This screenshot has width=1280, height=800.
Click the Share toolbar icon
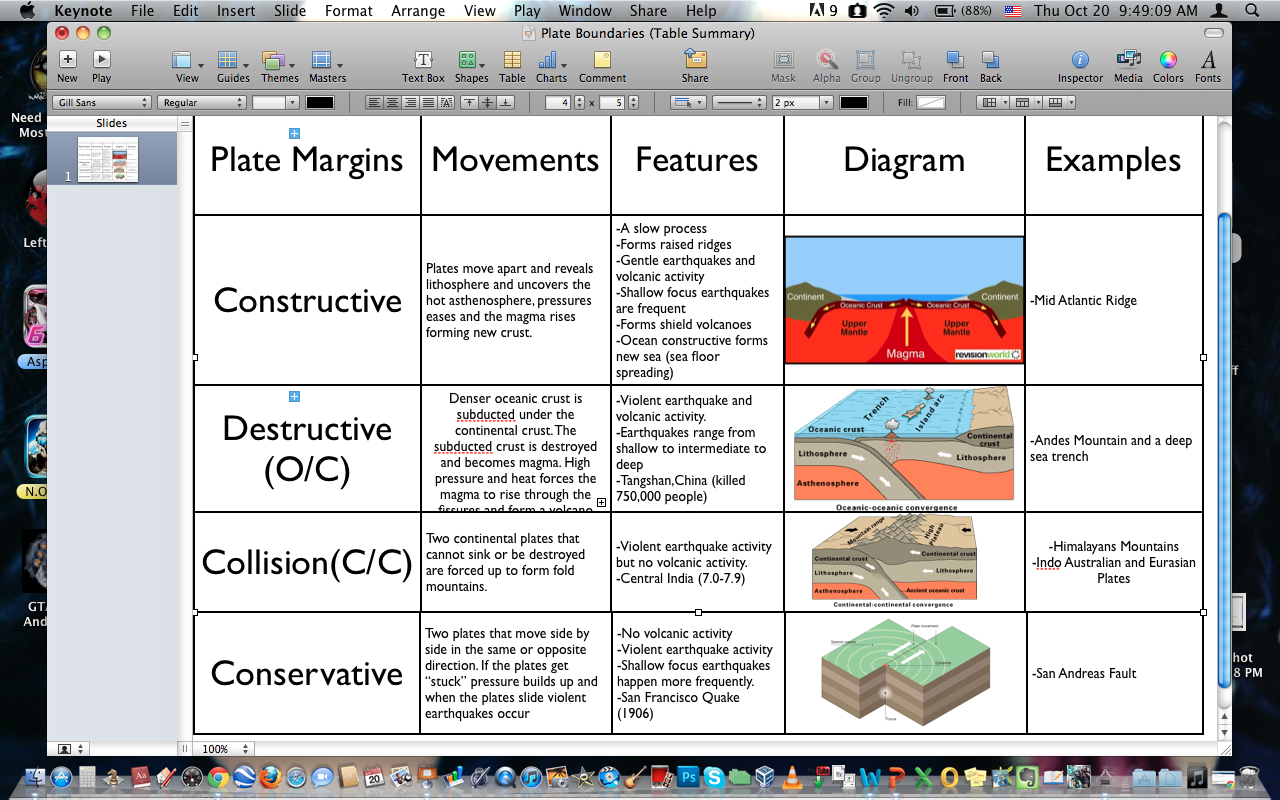click(x=695, y=66)
